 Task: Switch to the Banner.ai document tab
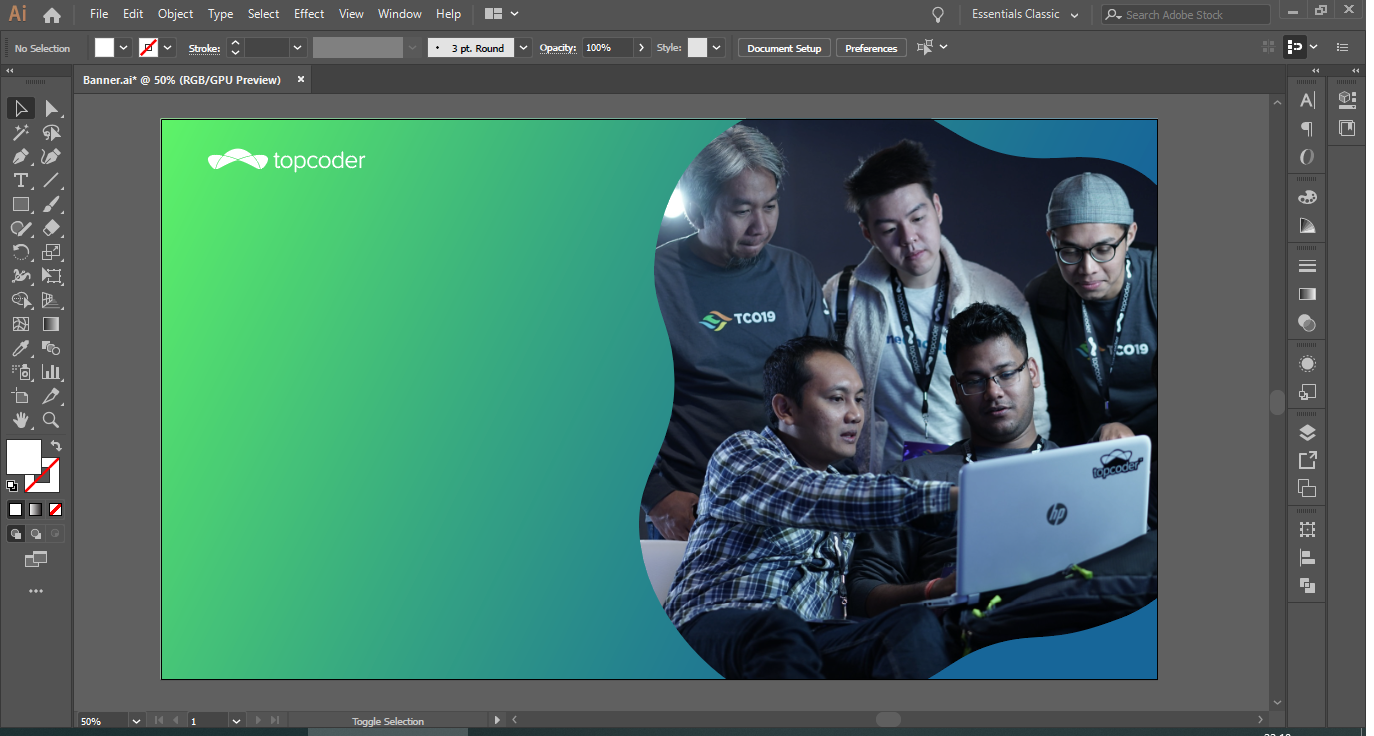(182, 80)
